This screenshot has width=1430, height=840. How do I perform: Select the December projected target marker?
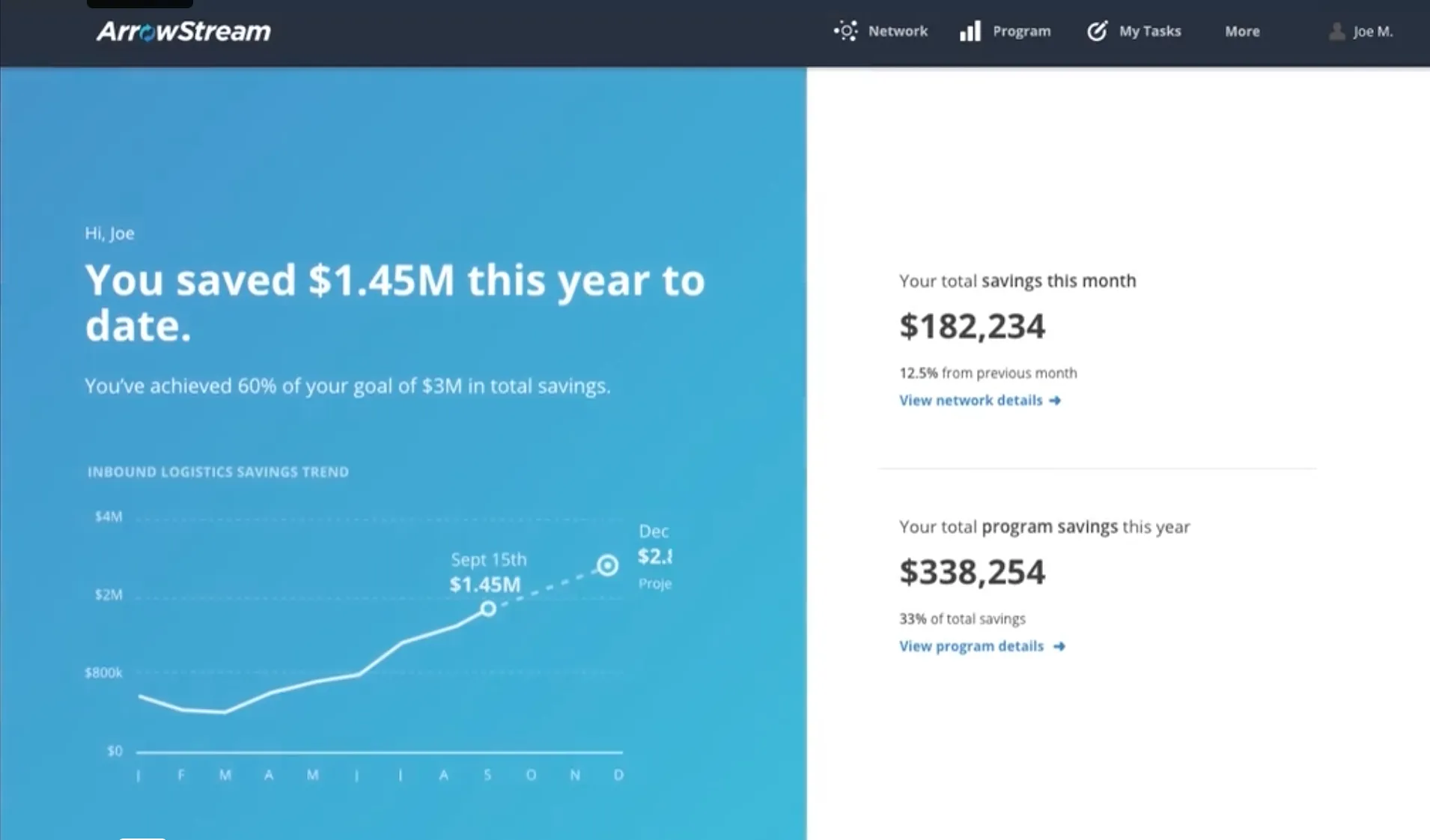(607, 565)
